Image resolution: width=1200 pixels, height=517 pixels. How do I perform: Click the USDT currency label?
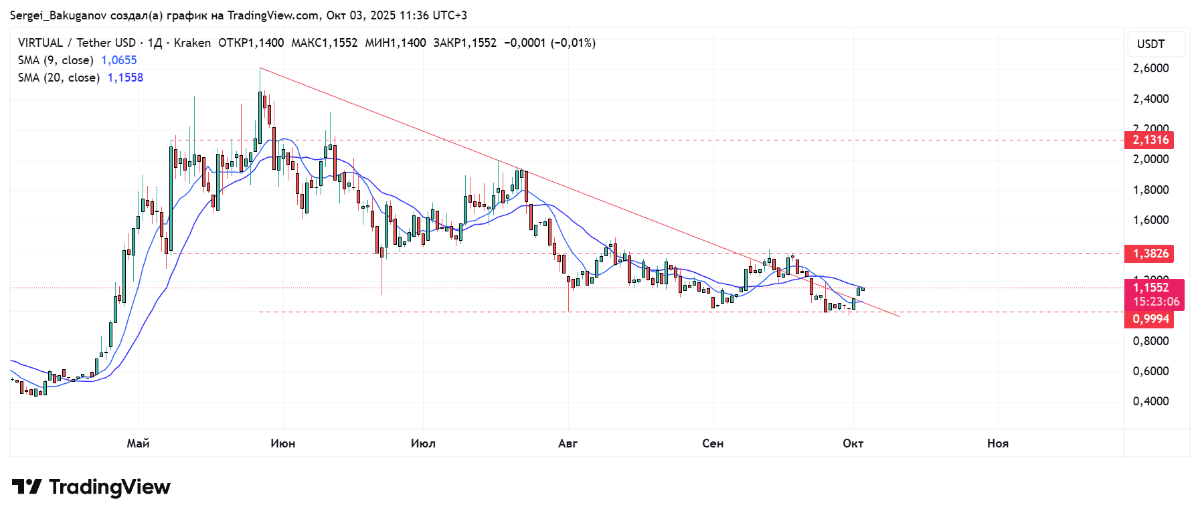pyautogui.click(x=1151, y=44)
